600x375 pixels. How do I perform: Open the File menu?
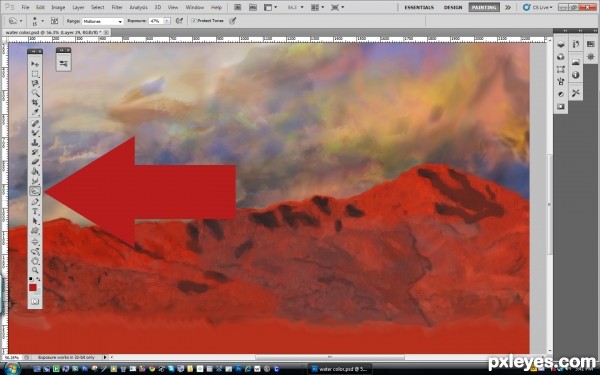click(25, 7)
